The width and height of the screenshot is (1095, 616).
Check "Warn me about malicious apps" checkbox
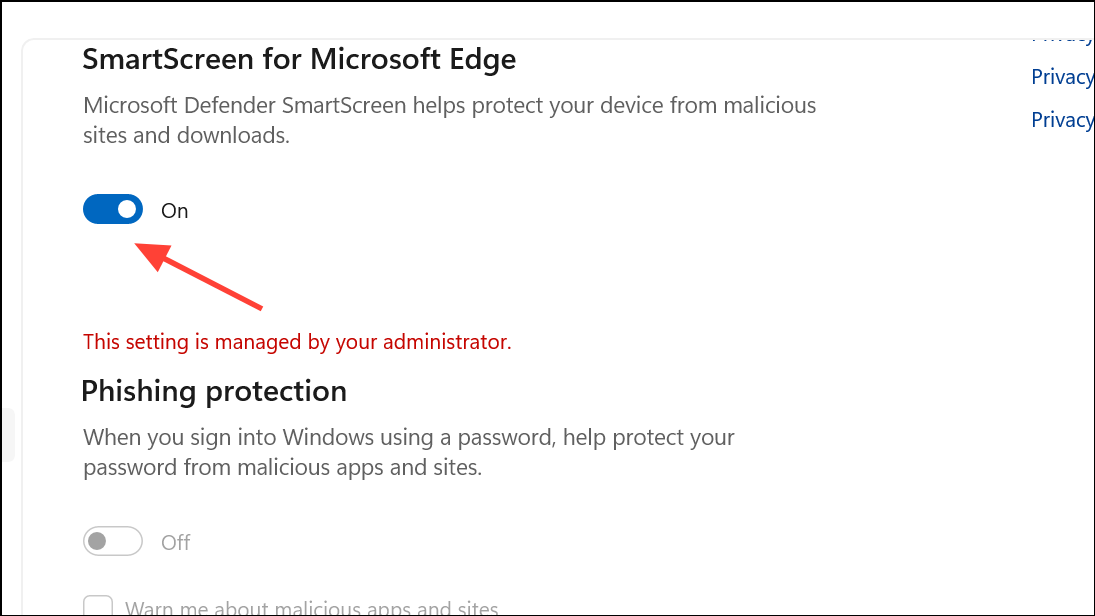pyautogui.click(x=98, y=607)
